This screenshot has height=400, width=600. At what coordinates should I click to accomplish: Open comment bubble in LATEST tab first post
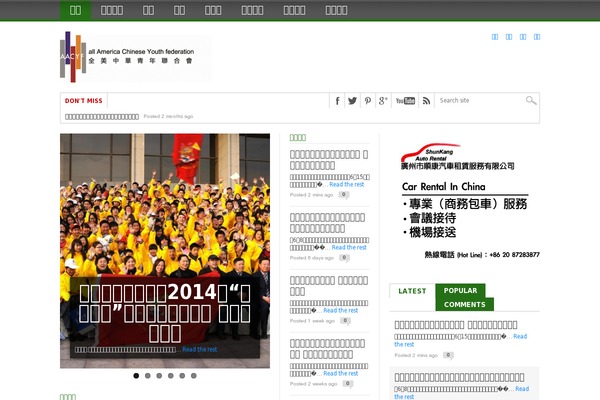coord(448,356)
